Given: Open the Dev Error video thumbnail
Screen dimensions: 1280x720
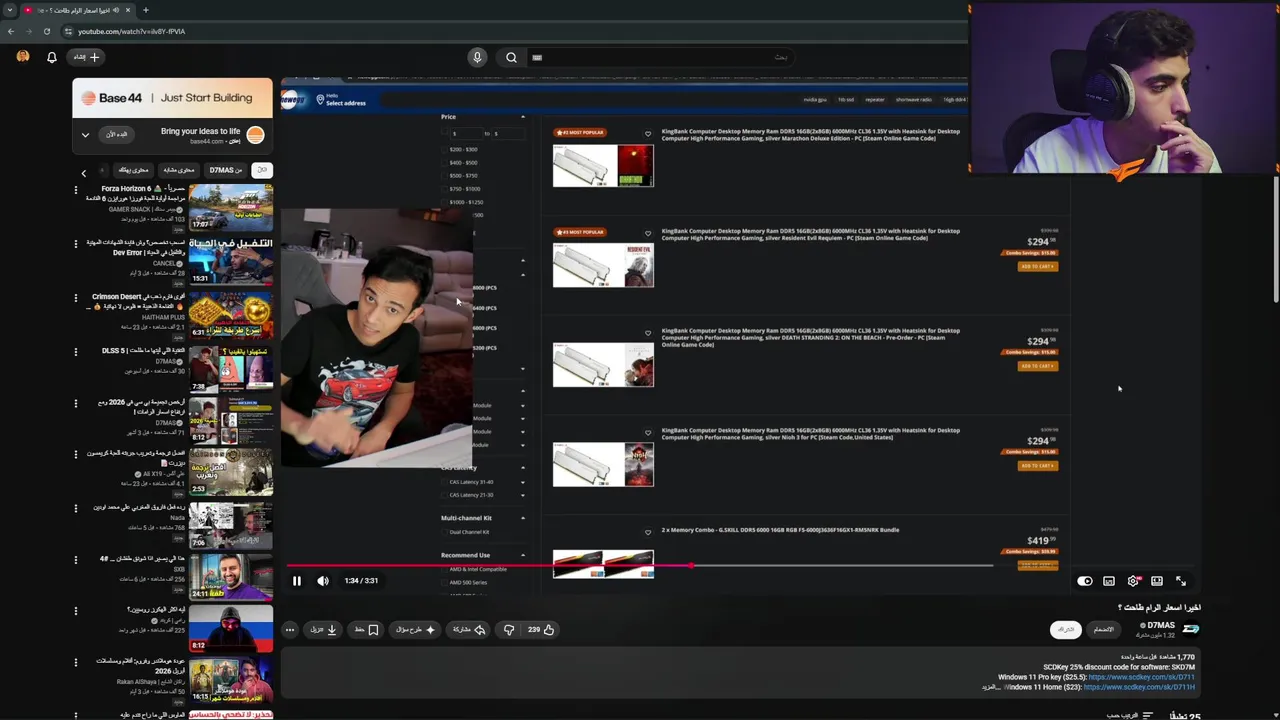Looking at the screenshot, I should coord(231,262).
